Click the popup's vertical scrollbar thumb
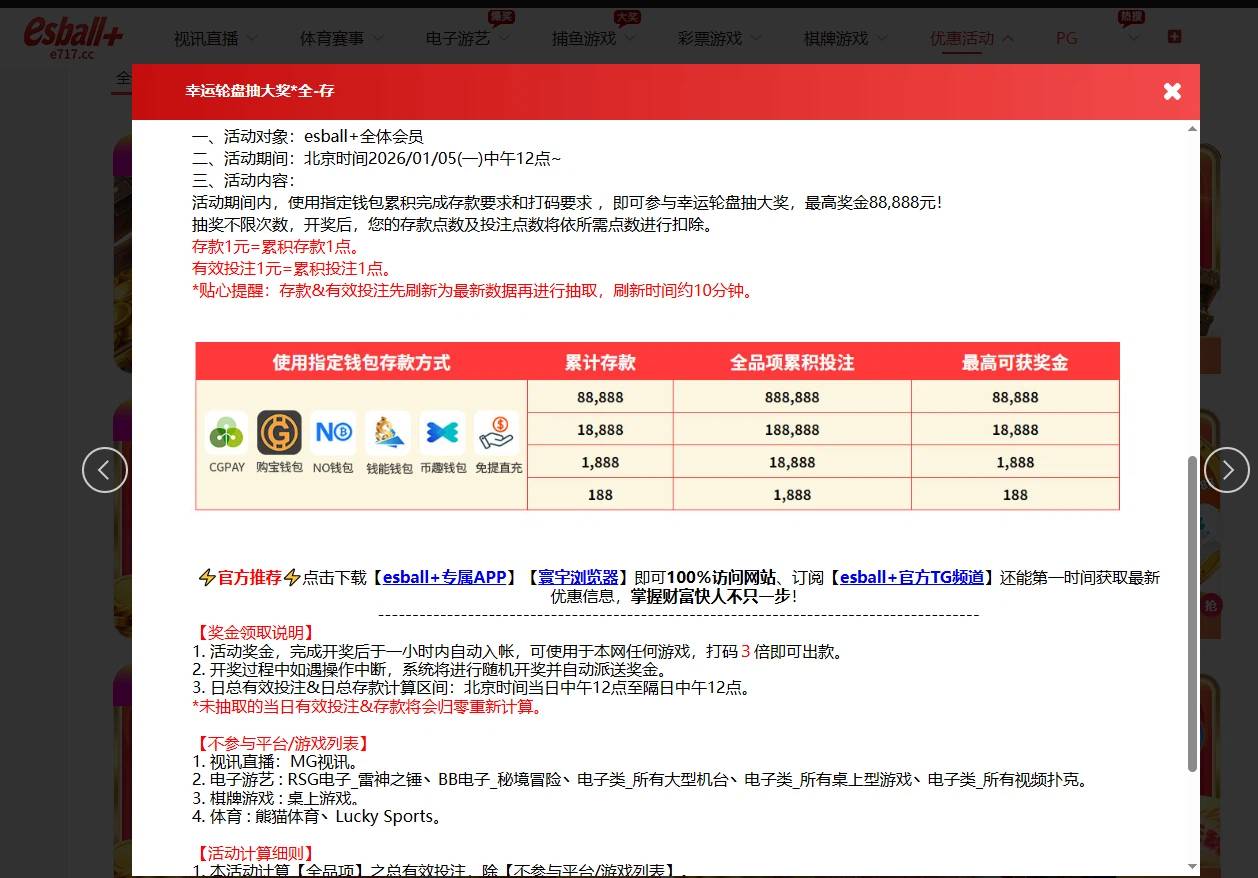This screenshot has height=878, width=1258. pos(1192,613)
